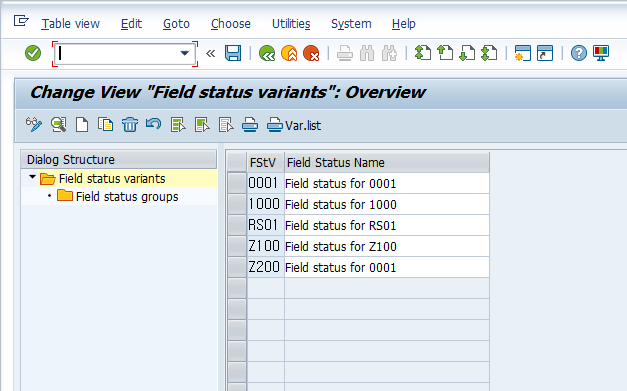Click the Deselect All icon
The height and width of the screenshot is (391, 627).
226,125
